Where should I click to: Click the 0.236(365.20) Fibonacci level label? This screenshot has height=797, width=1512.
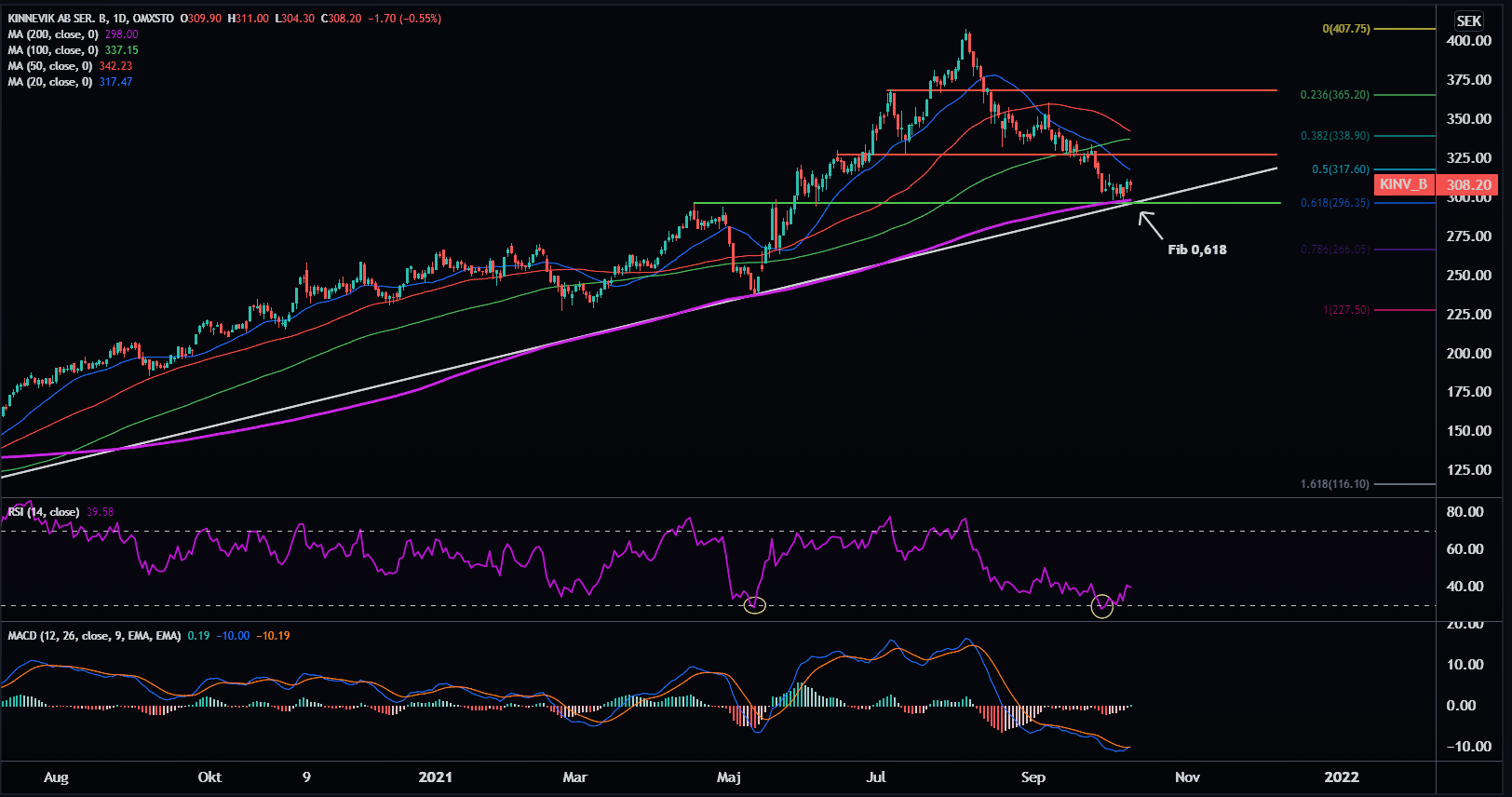pyautogui.click(x=1334, y=95)
